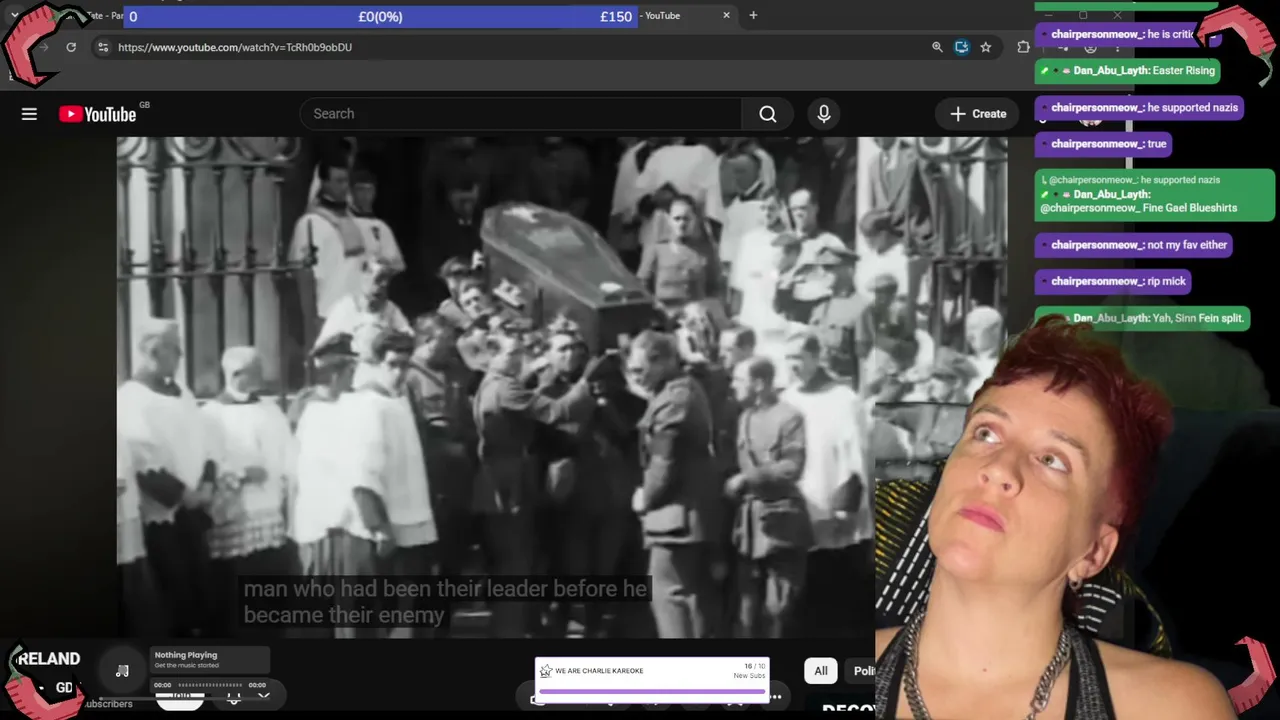
Task: Reload the YouTube page
Action: (71, 47)
